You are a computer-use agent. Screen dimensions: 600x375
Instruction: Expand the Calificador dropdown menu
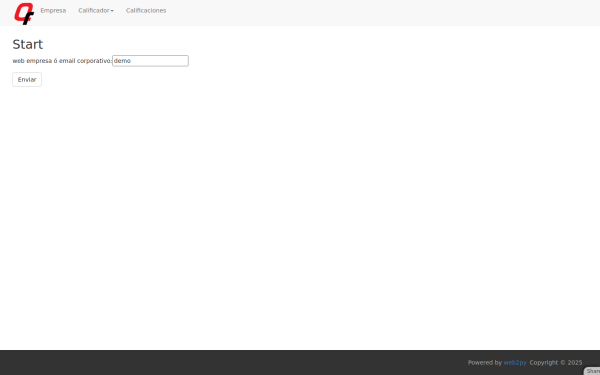[96, 11]
